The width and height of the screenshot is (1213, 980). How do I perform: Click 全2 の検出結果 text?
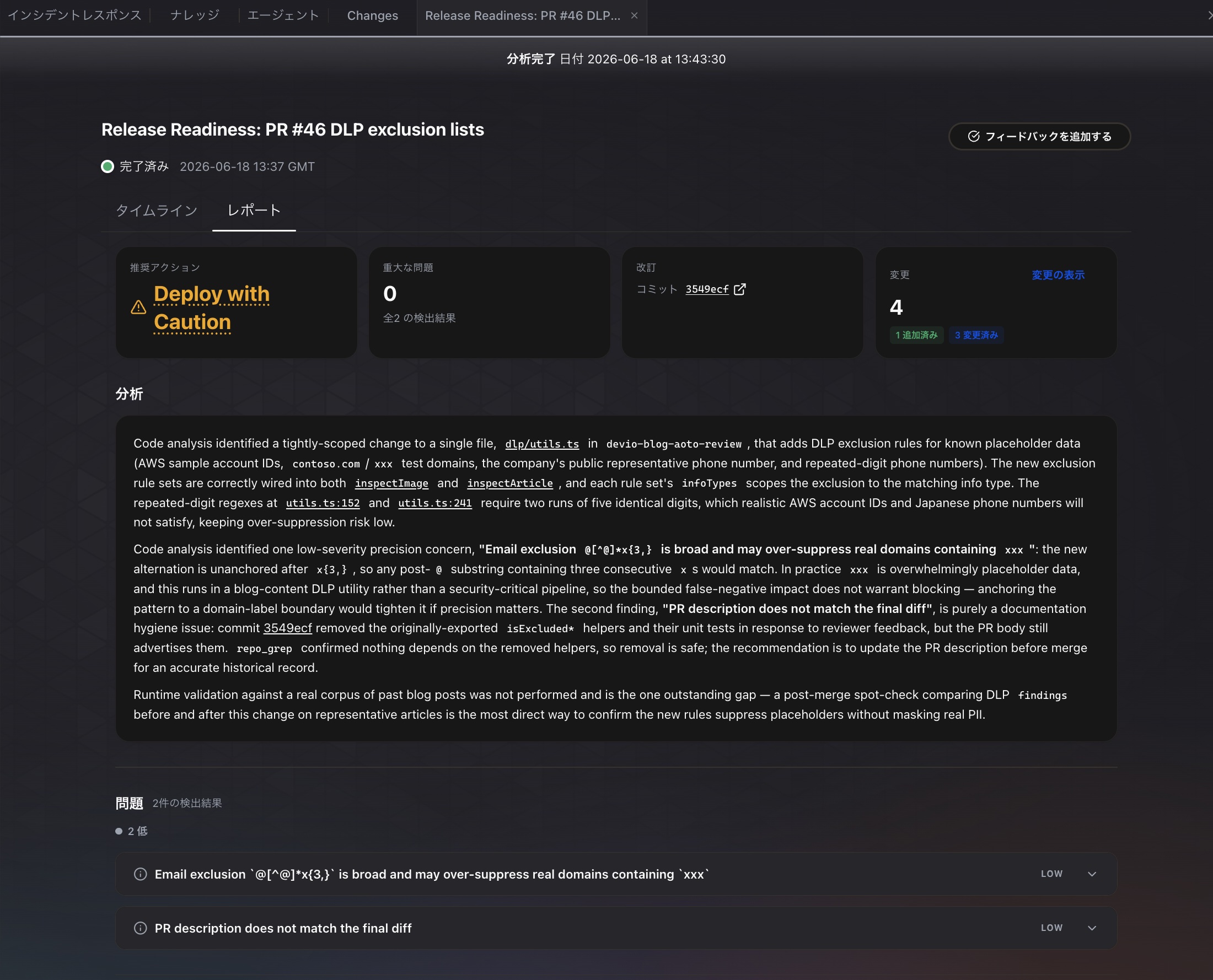tap(419, 318)
